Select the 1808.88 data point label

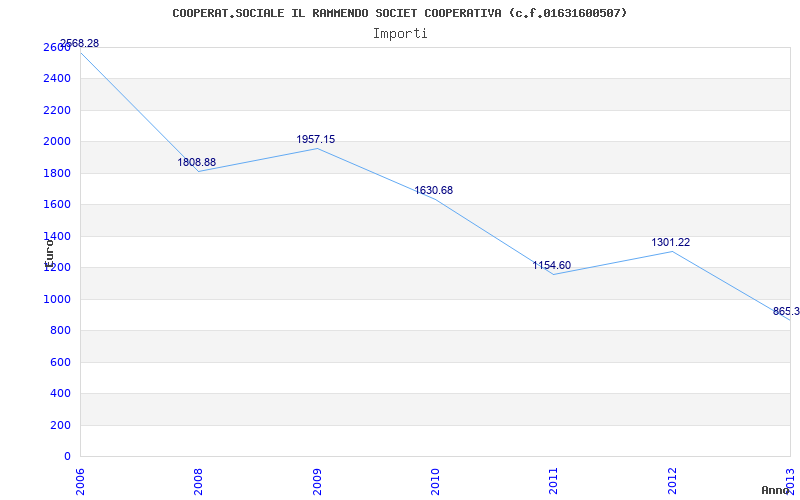click(197, 162)
